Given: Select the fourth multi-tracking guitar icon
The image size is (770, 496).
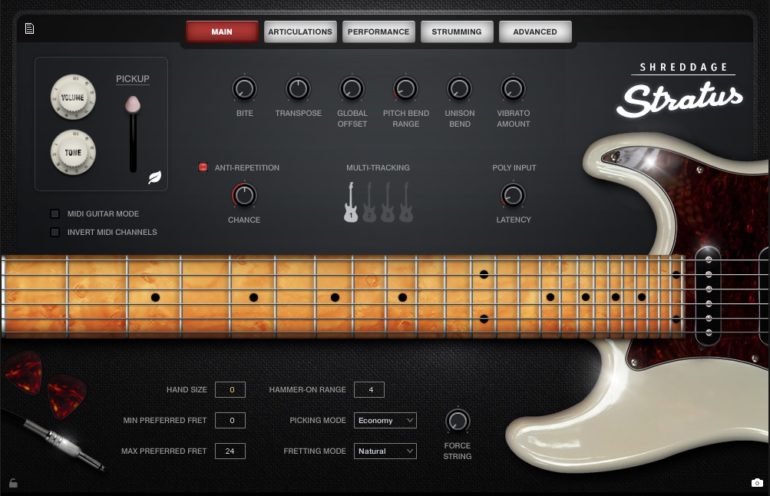Looking at the screenshot, I should [406, 201].
